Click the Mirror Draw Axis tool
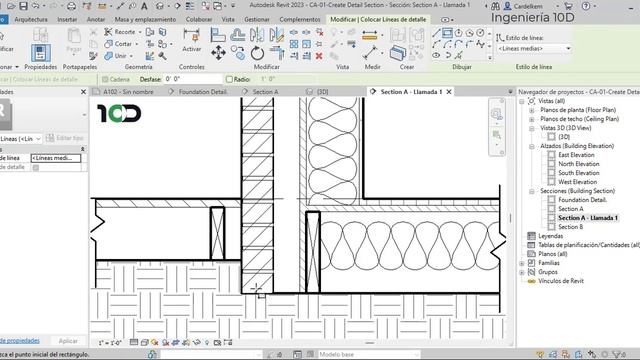The width and height of the screenshot is (640, 360). [x=276, y=35]
